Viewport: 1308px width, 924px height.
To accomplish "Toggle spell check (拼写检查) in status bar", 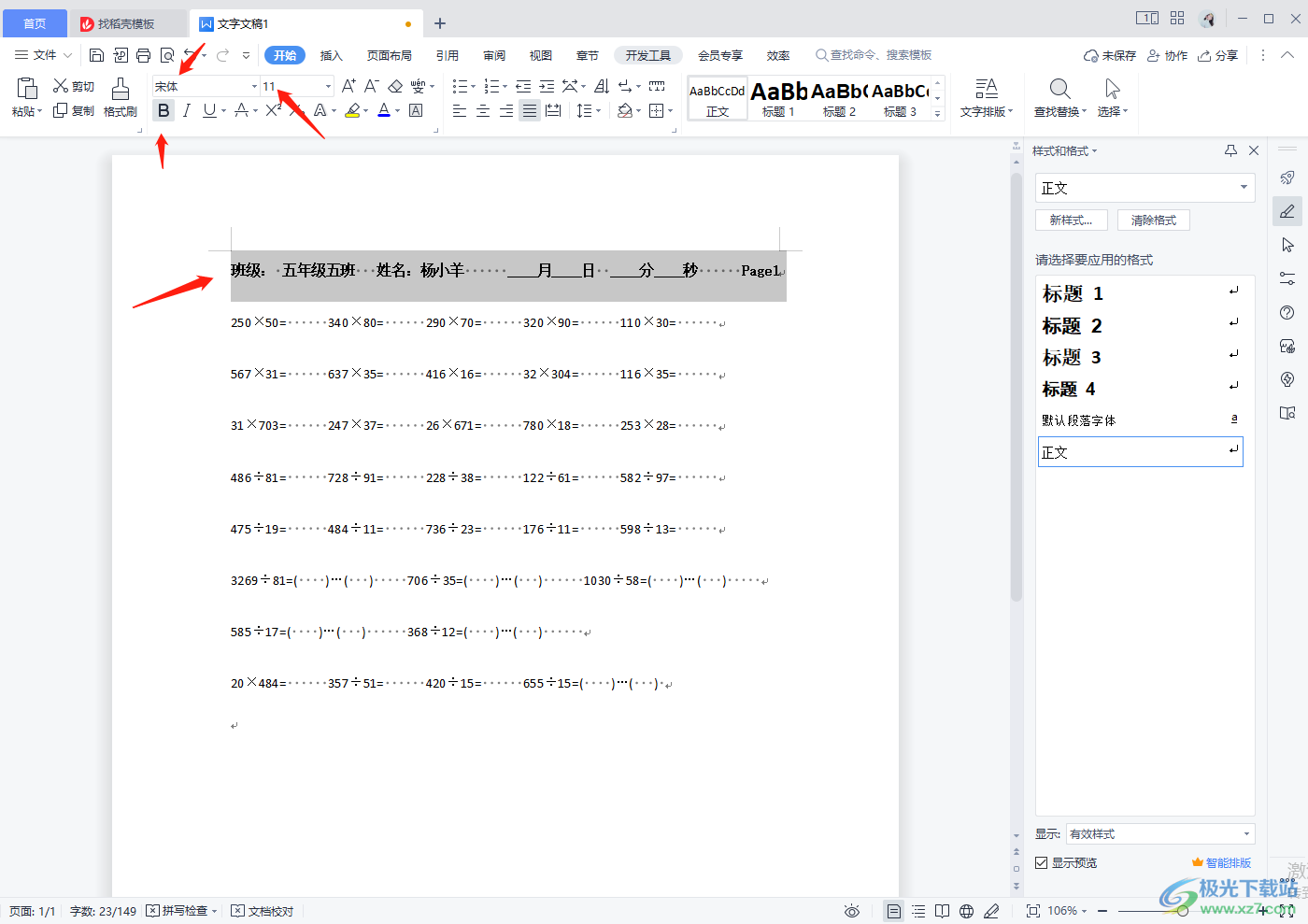I will 177,911.
